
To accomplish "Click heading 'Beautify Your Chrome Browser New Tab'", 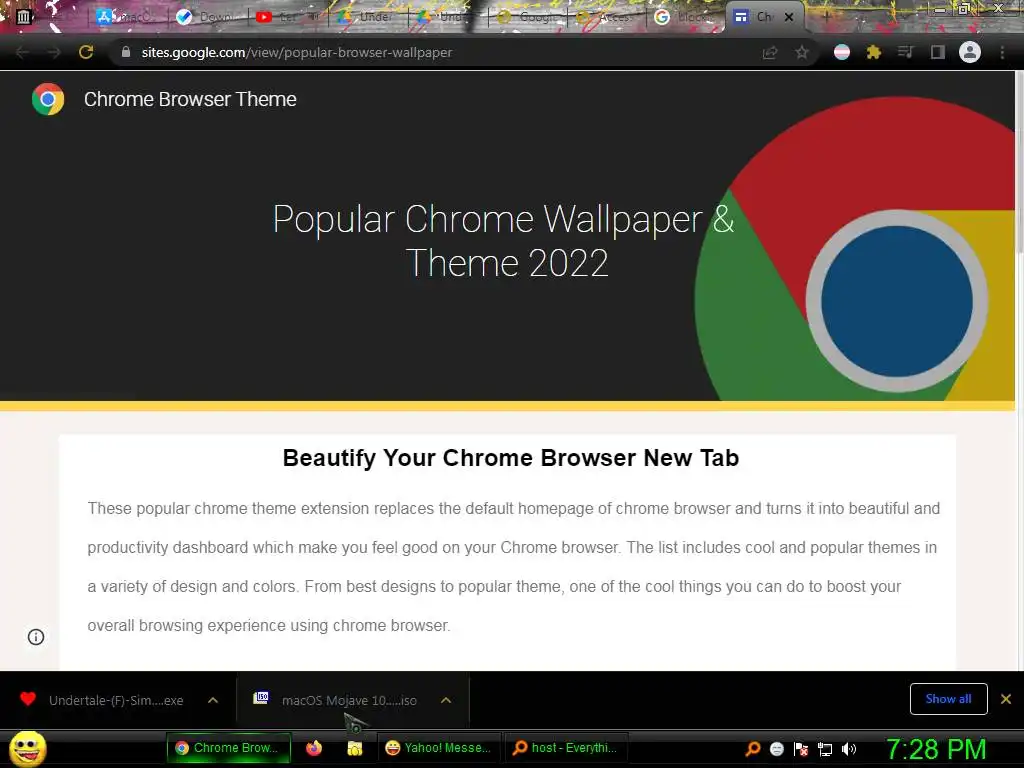I will (511, 458).
